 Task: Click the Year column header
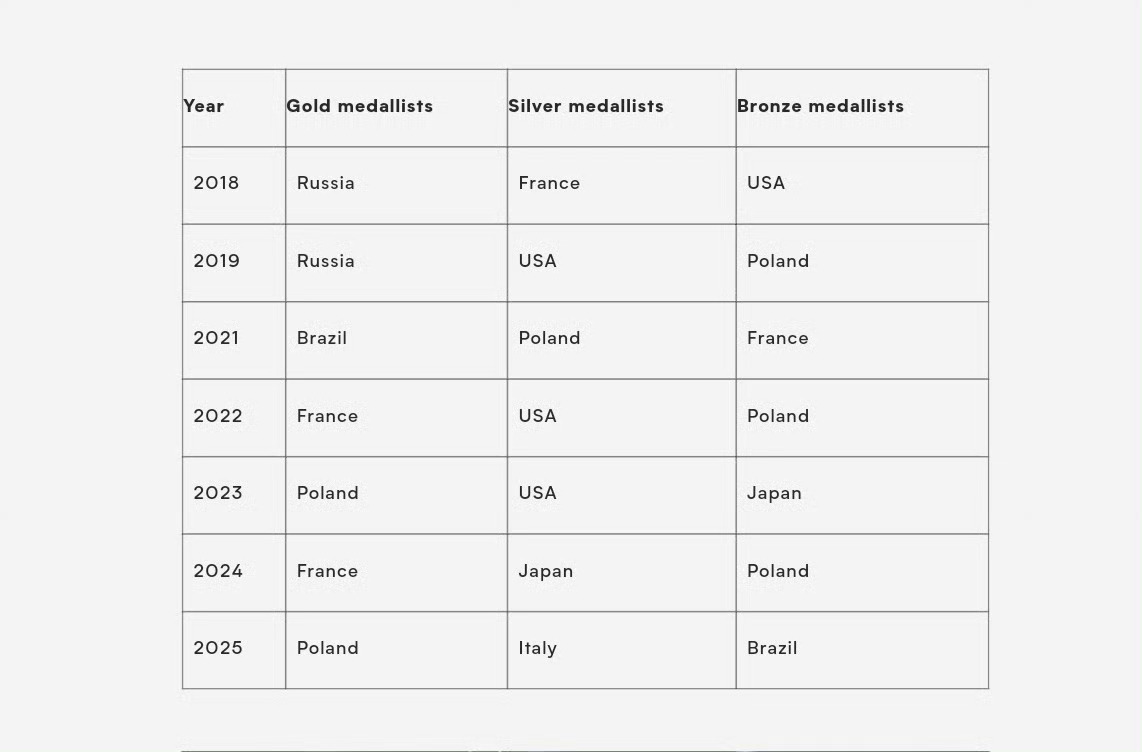tap(234, 108)
